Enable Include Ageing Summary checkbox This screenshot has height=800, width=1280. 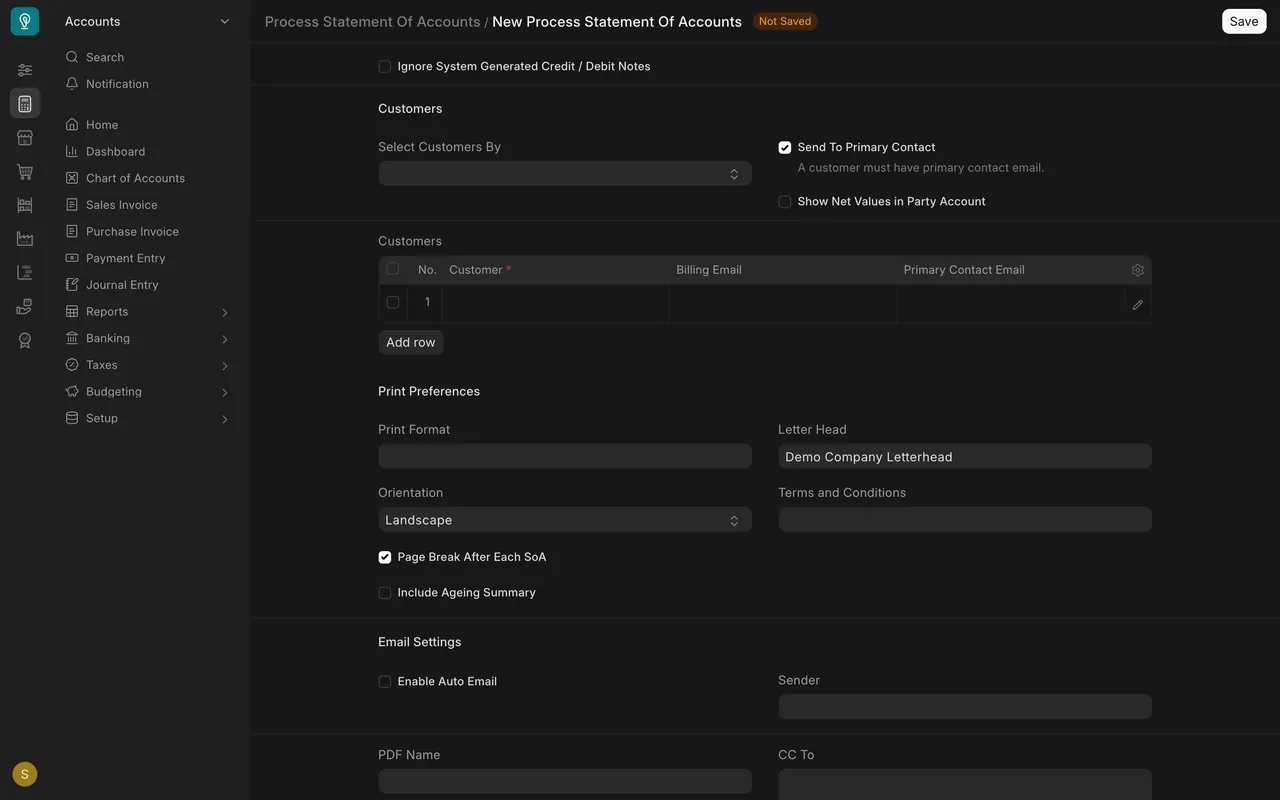point(385,593)
